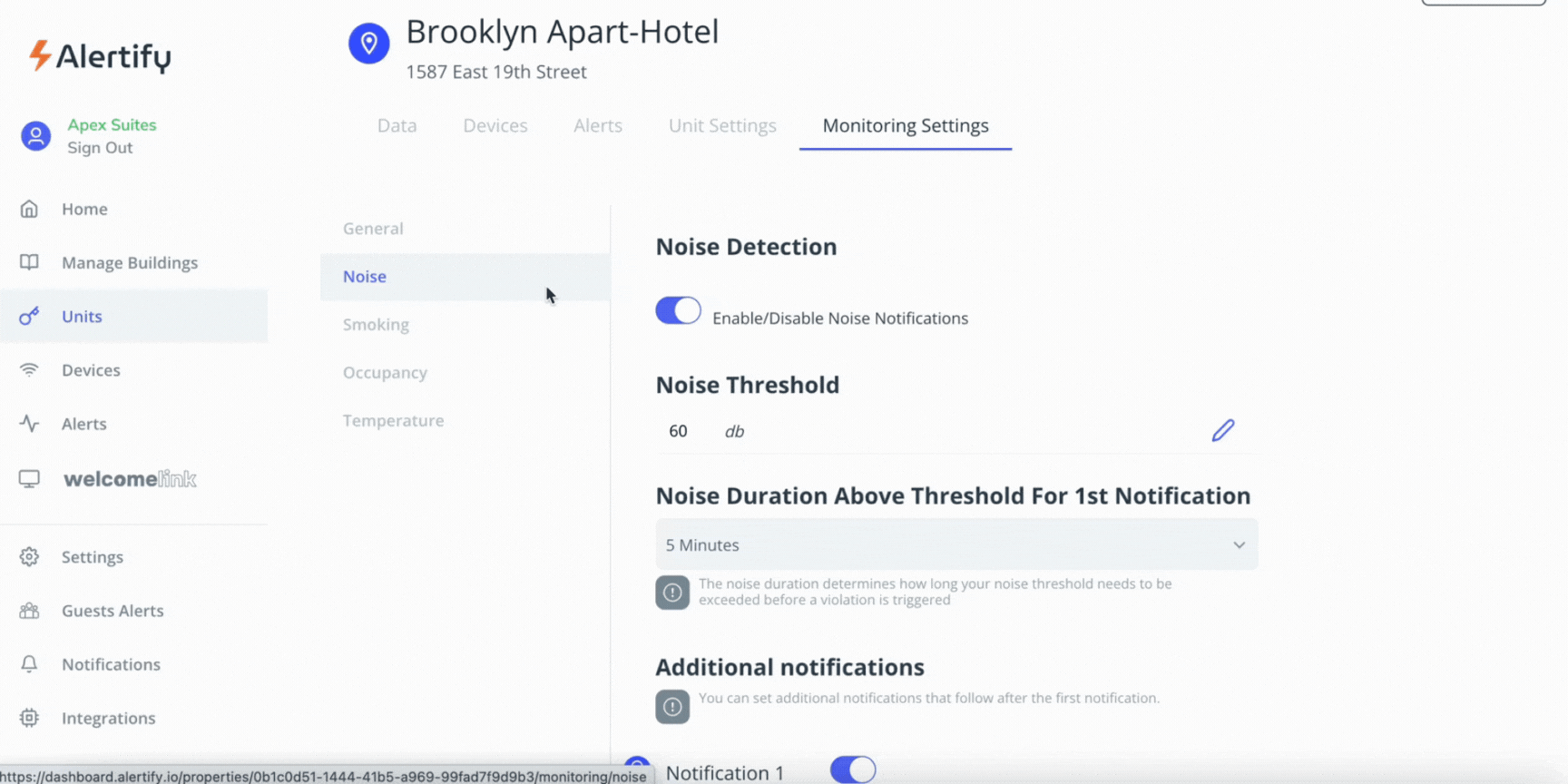Click the Home house icon in sidebar
The width and height of the screenshot is (1568, 784).
pyautogui.click(x=29, y=210)
